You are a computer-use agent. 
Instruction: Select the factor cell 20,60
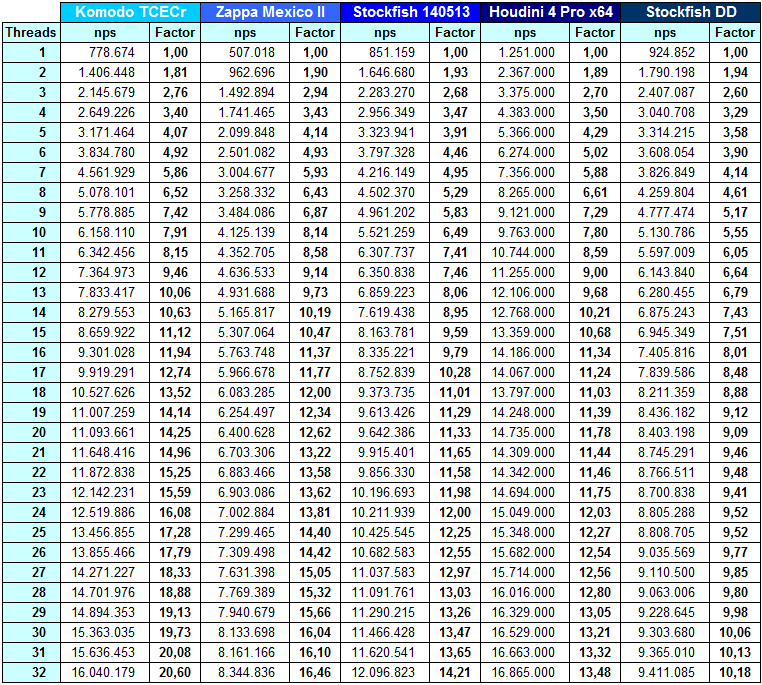pos(175,672)
